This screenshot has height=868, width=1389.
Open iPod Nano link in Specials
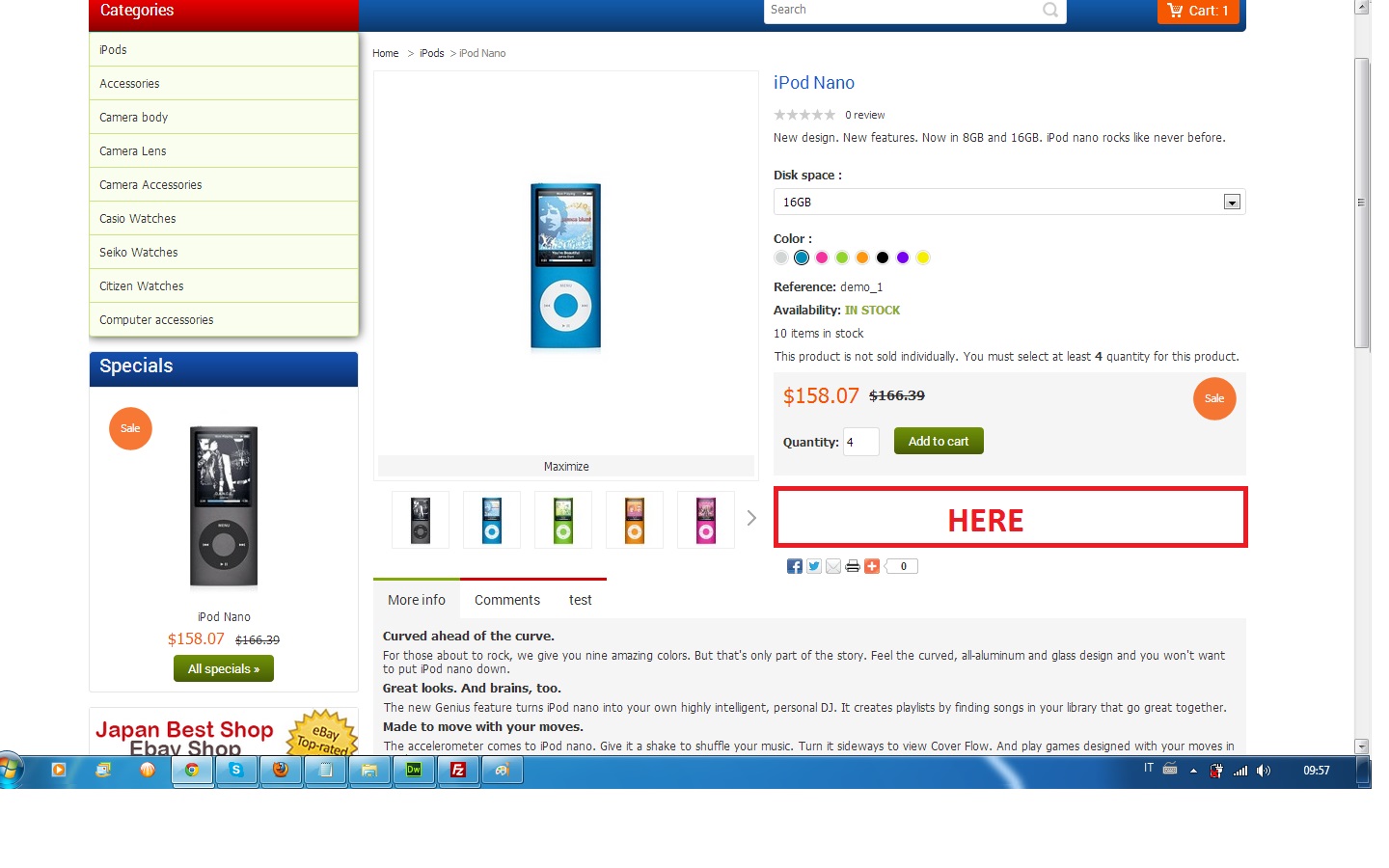pos(224,617)
